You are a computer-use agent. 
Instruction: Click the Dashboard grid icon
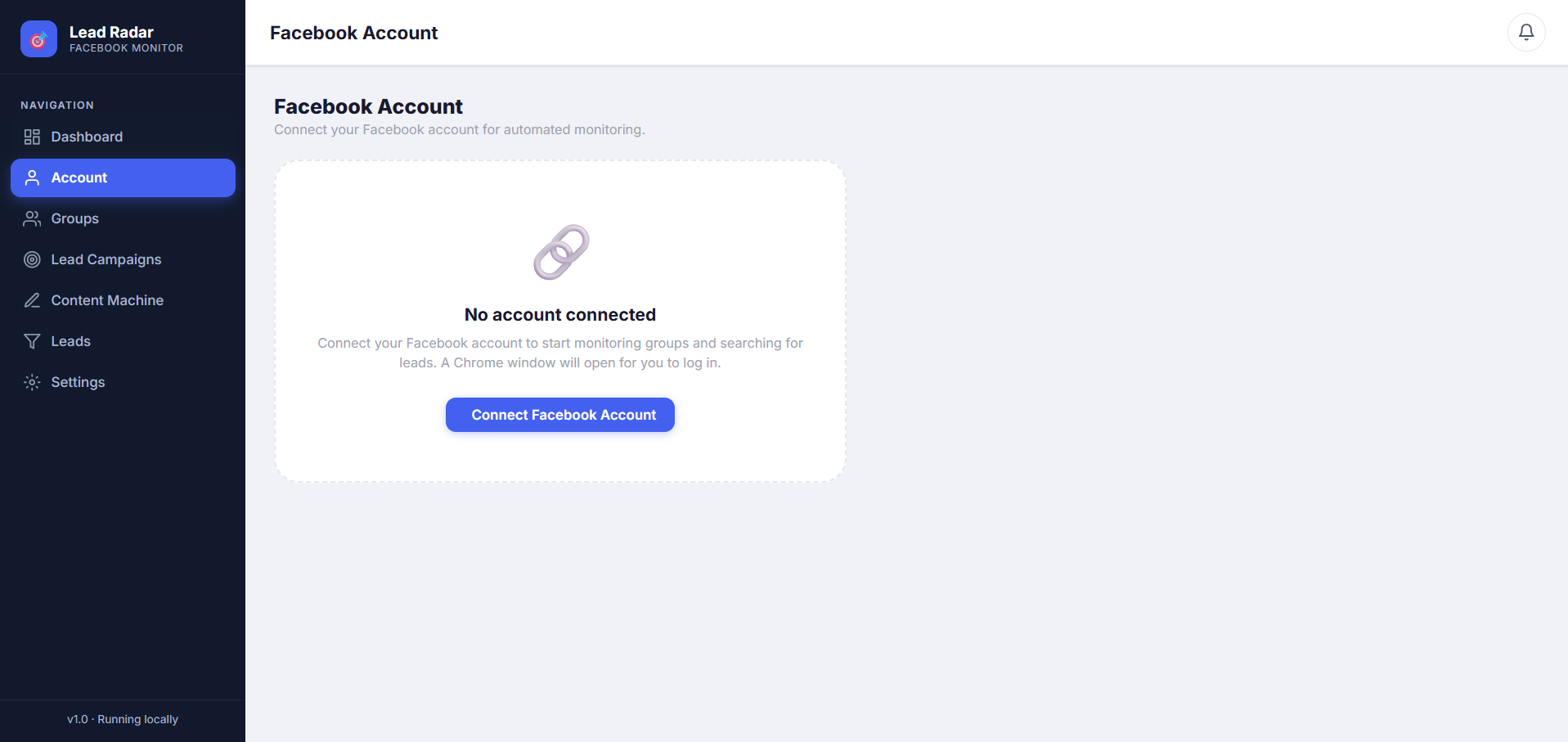coord(32,137)
